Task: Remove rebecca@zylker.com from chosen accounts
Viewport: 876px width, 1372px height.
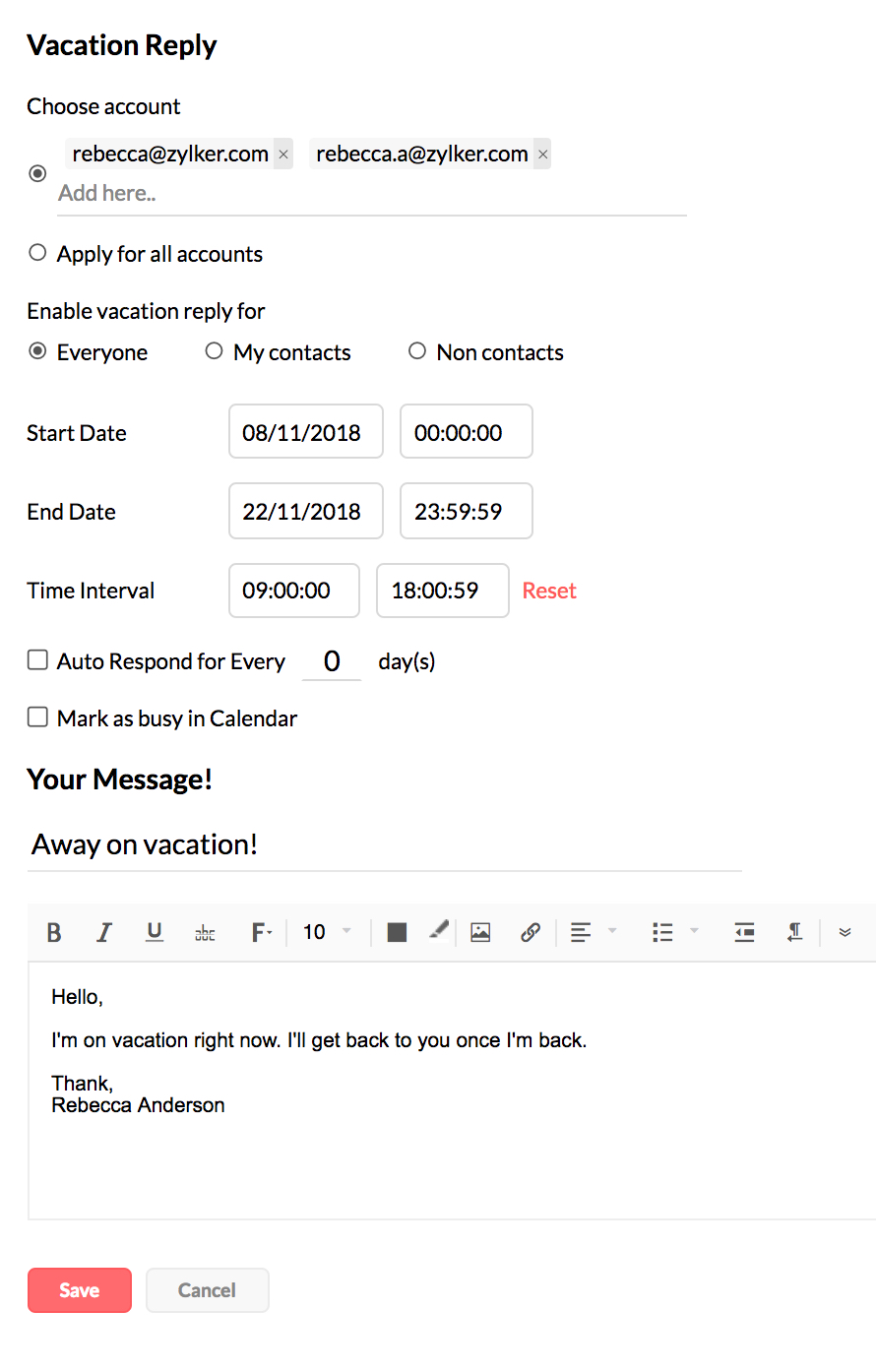Action: pos(283,155)
